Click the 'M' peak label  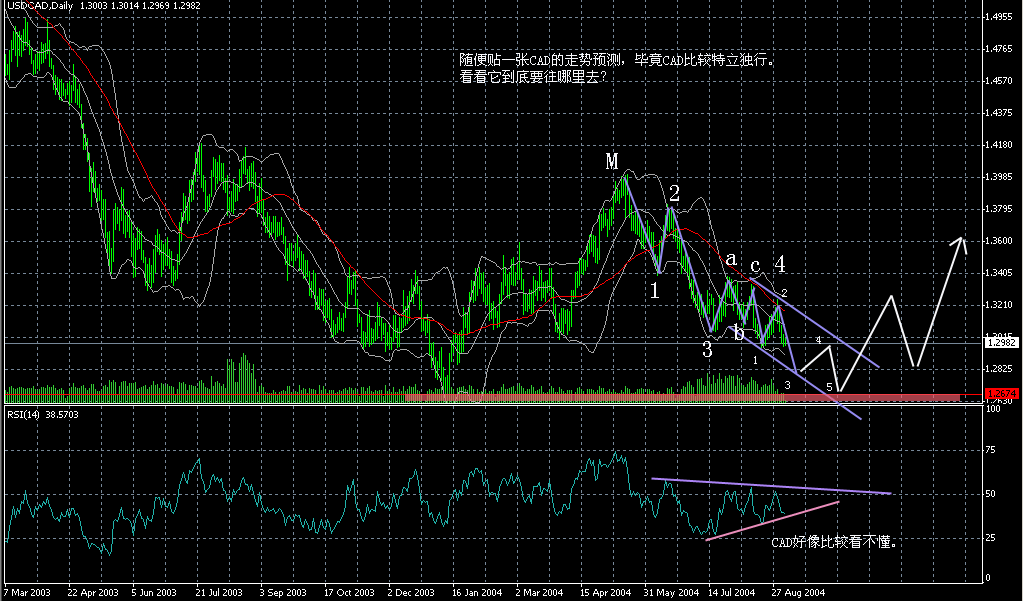tap(611, 161)
